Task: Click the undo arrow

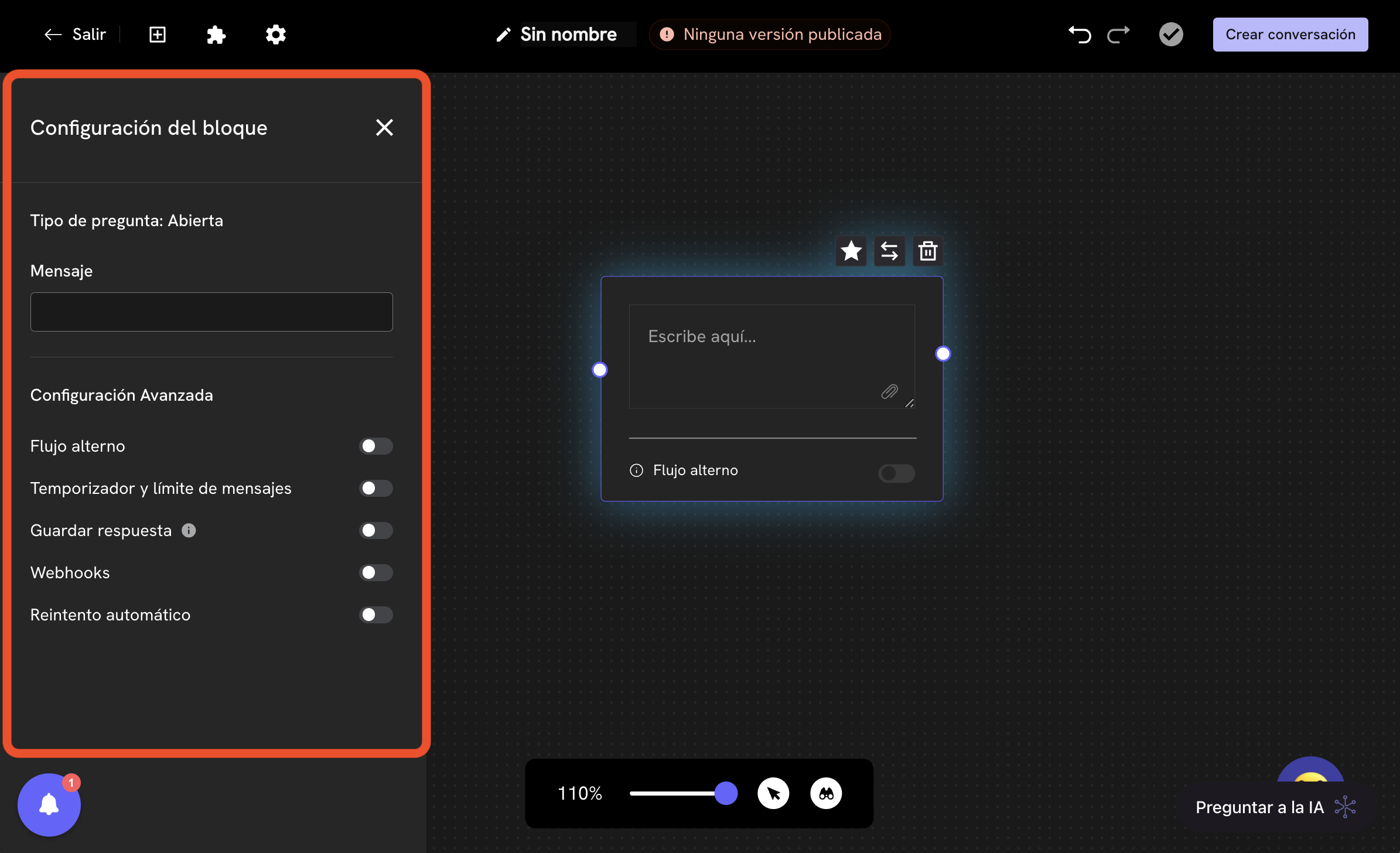Action: pyautogui.click(x=1080, y=35)
